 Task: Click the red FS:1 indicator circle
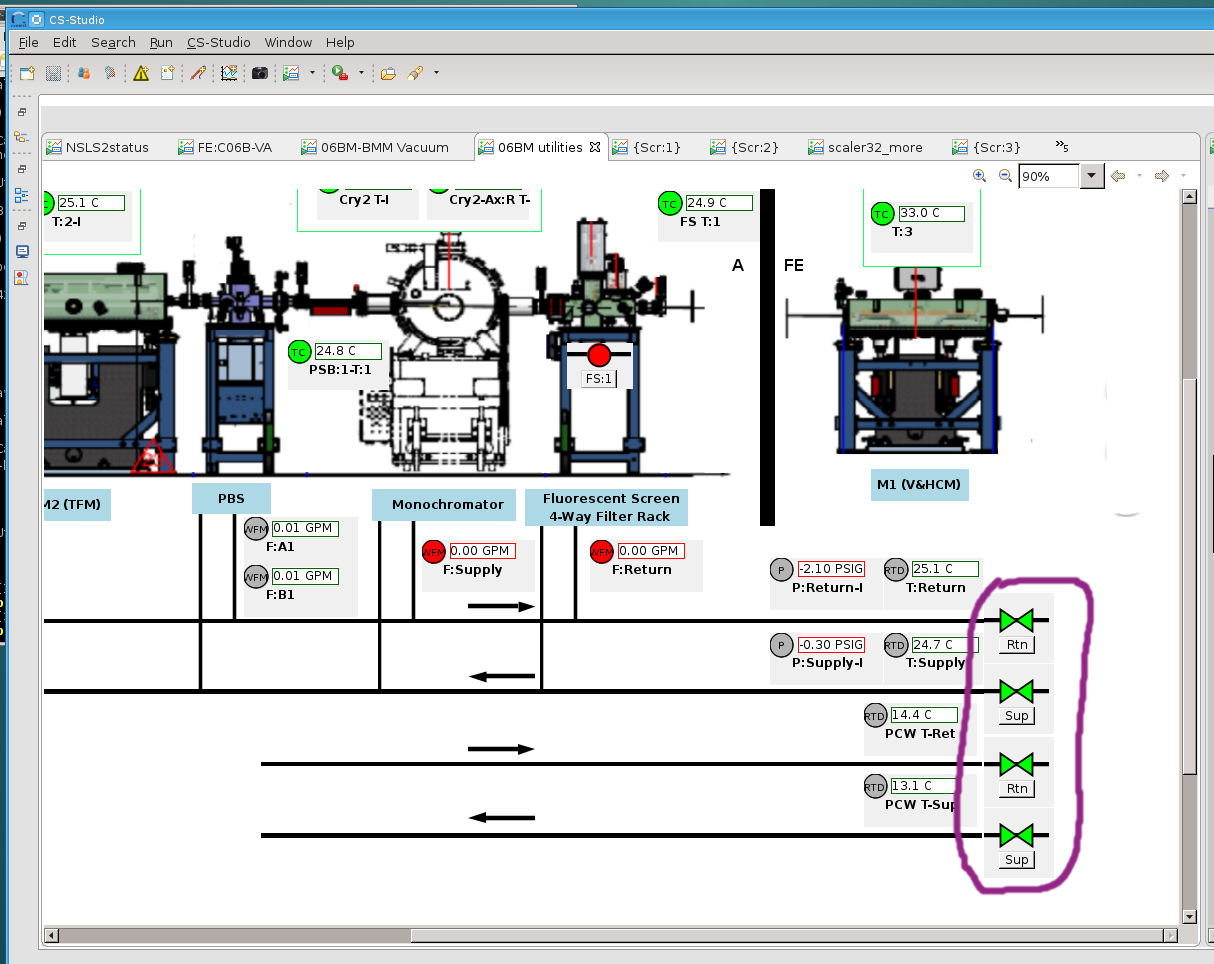click(599, 355)
